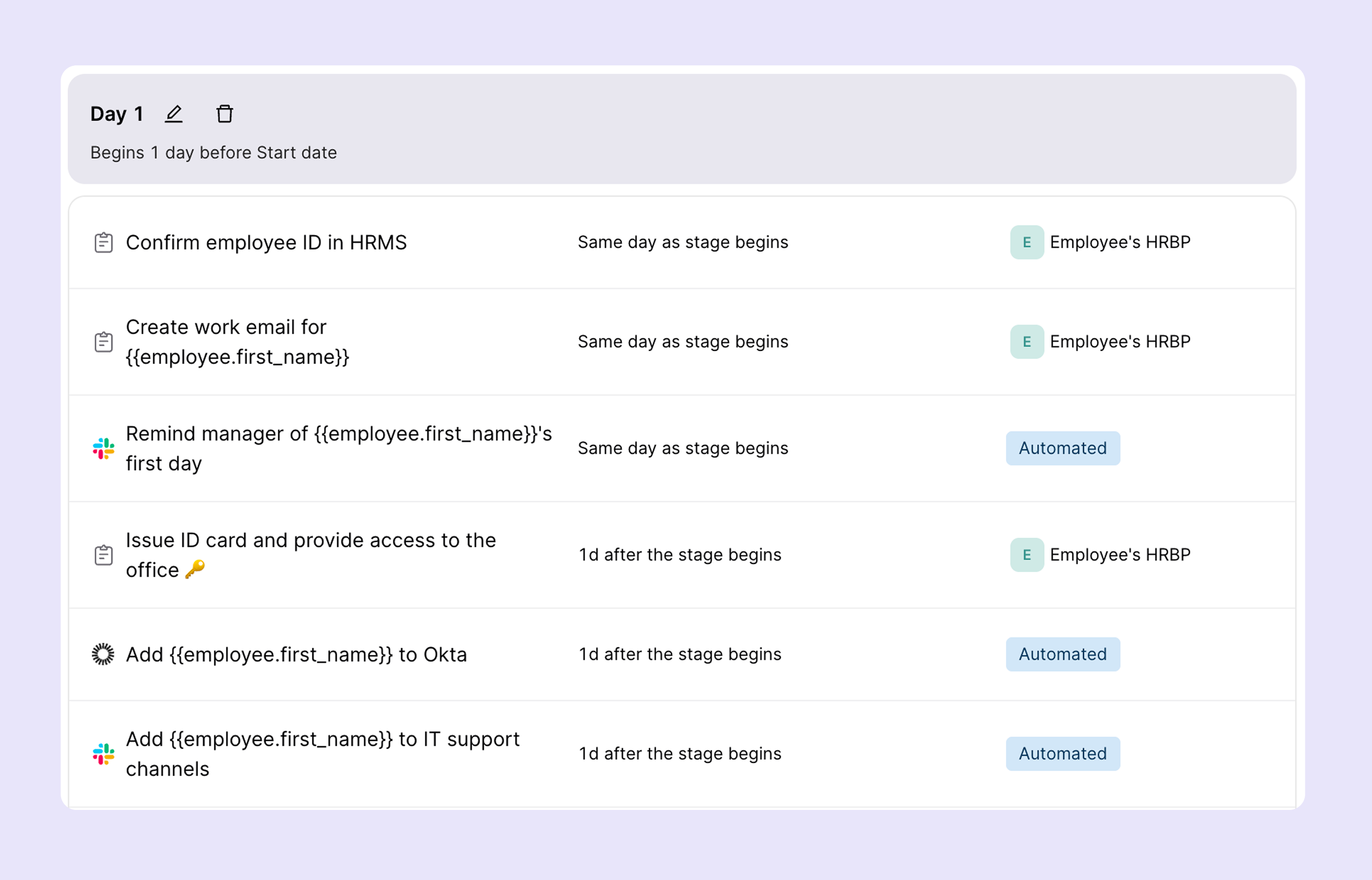Click the Day 1 stage title

[x=117, y=114]
